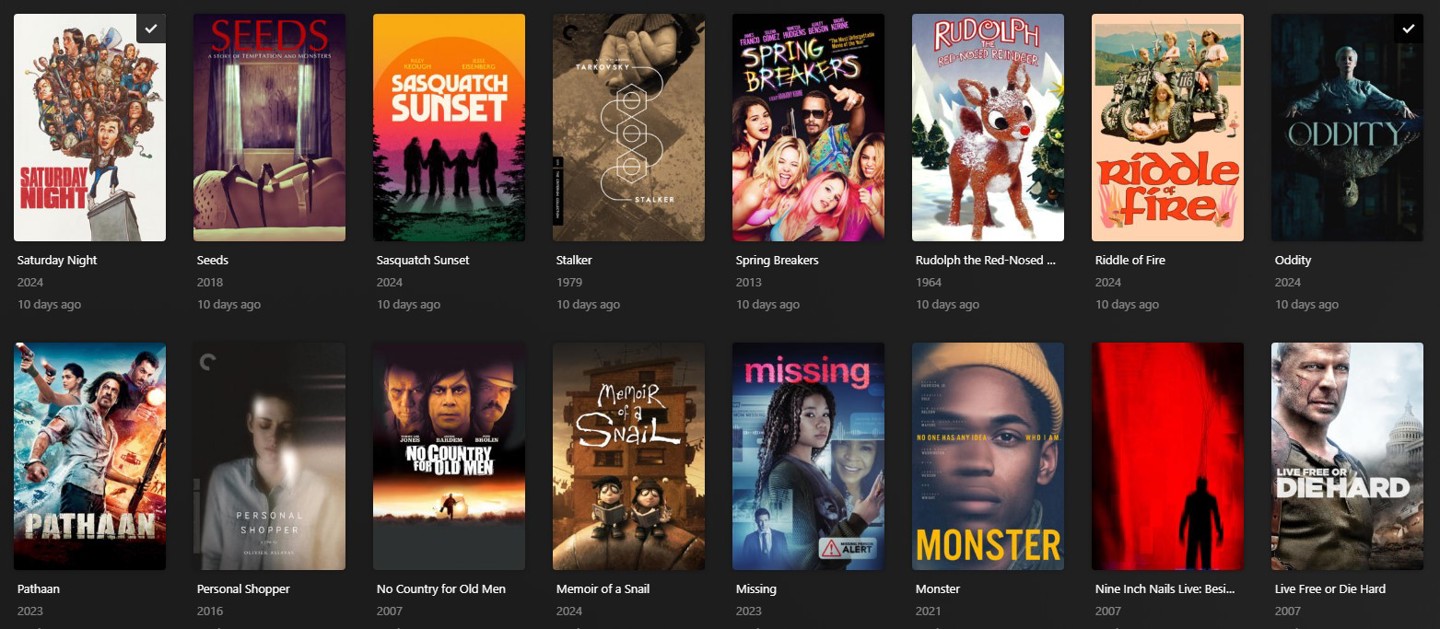
Task: Select the Riddle of Fire poster
Action: pyautogui.click(x=1168, y=127)
